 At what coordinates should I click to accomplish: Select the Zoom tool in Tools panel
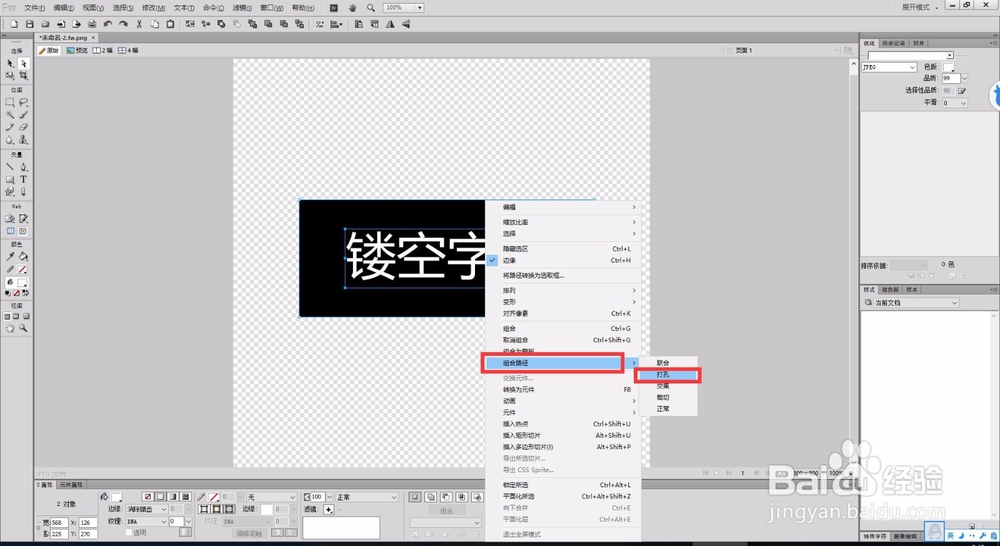24,328
